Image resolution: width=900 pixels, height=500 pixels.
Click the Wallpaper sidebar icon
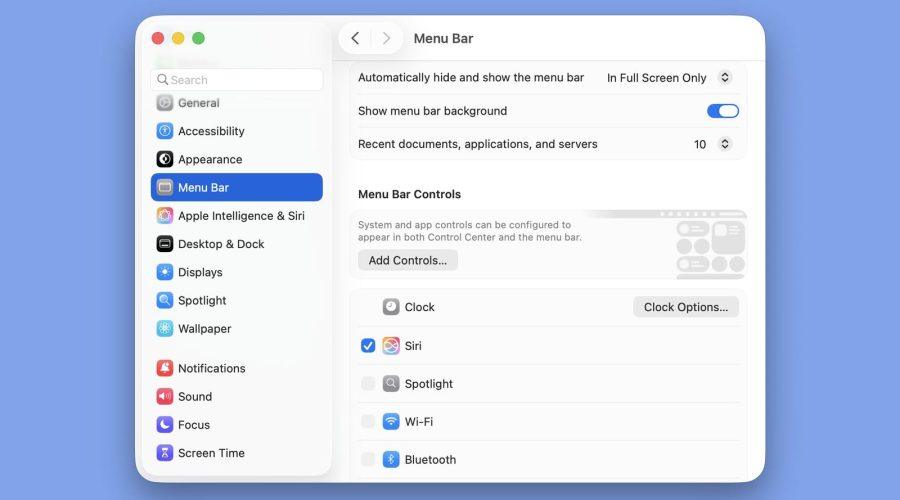click(165, 328)
